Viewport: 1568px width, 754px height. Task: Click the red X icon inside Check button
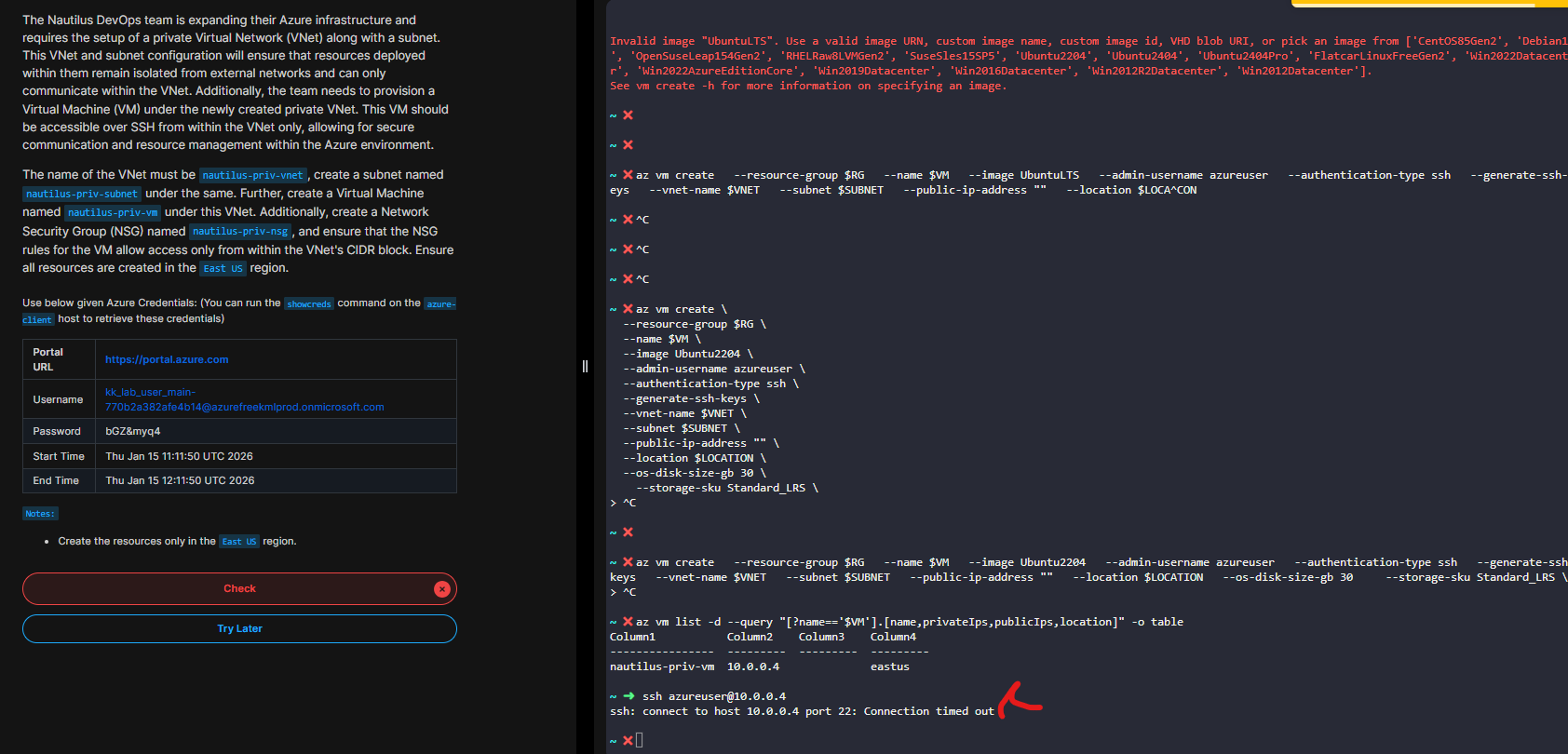(442, 589)
